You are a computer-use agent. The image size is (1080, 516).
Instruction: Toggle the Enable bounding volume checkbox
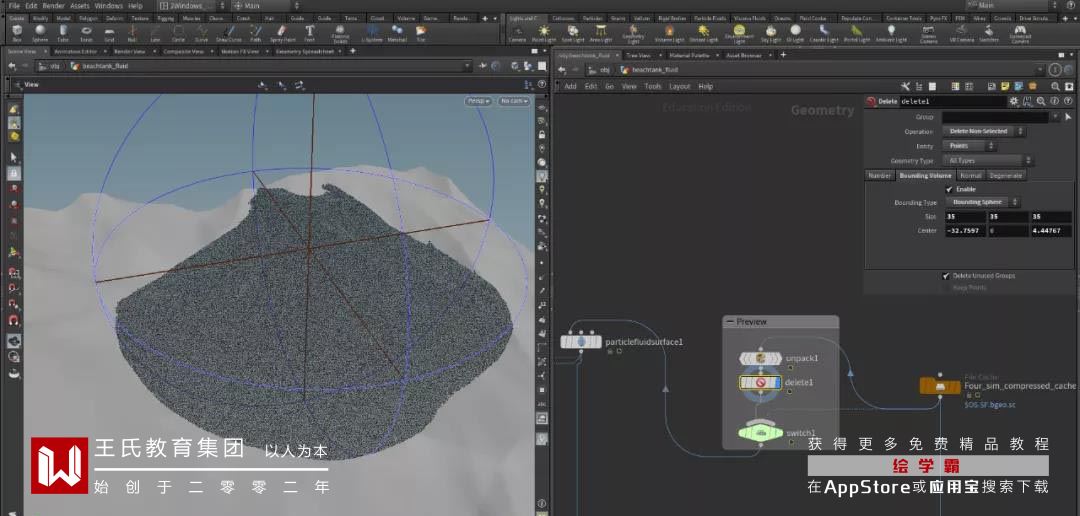(949, 188)
